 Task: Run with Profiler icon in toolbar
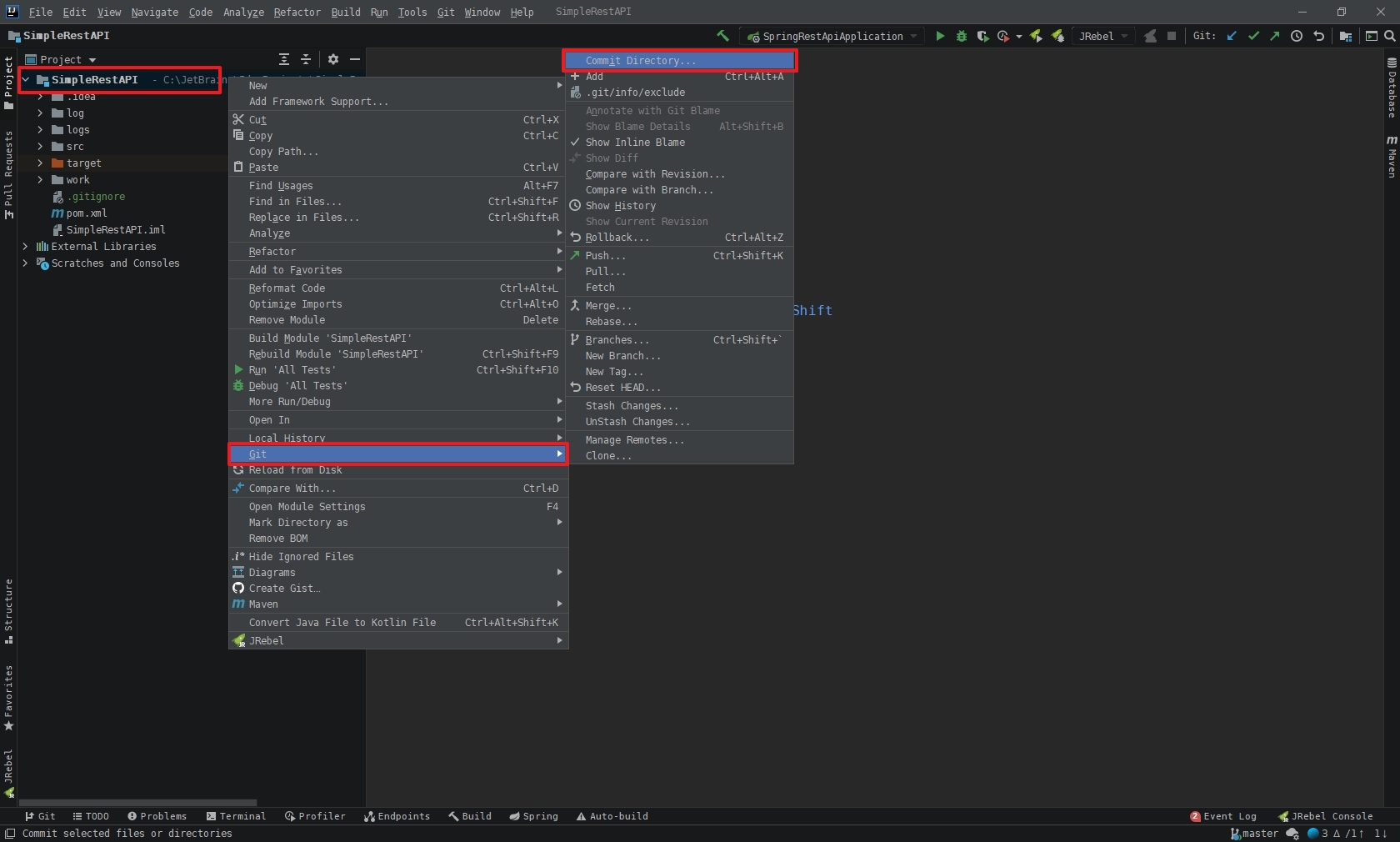tap(1003, 36)
